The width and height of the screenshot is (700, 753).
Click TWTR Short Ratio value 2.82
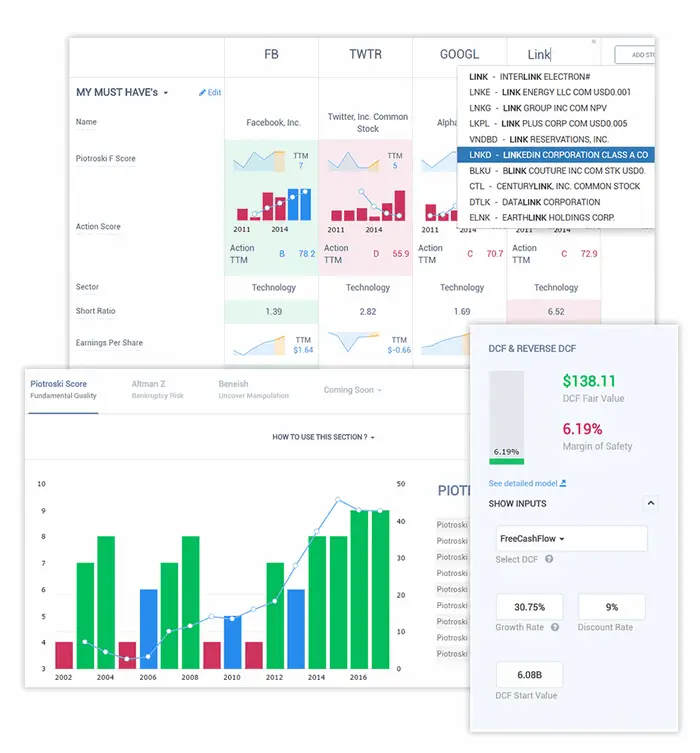point(368,312)
